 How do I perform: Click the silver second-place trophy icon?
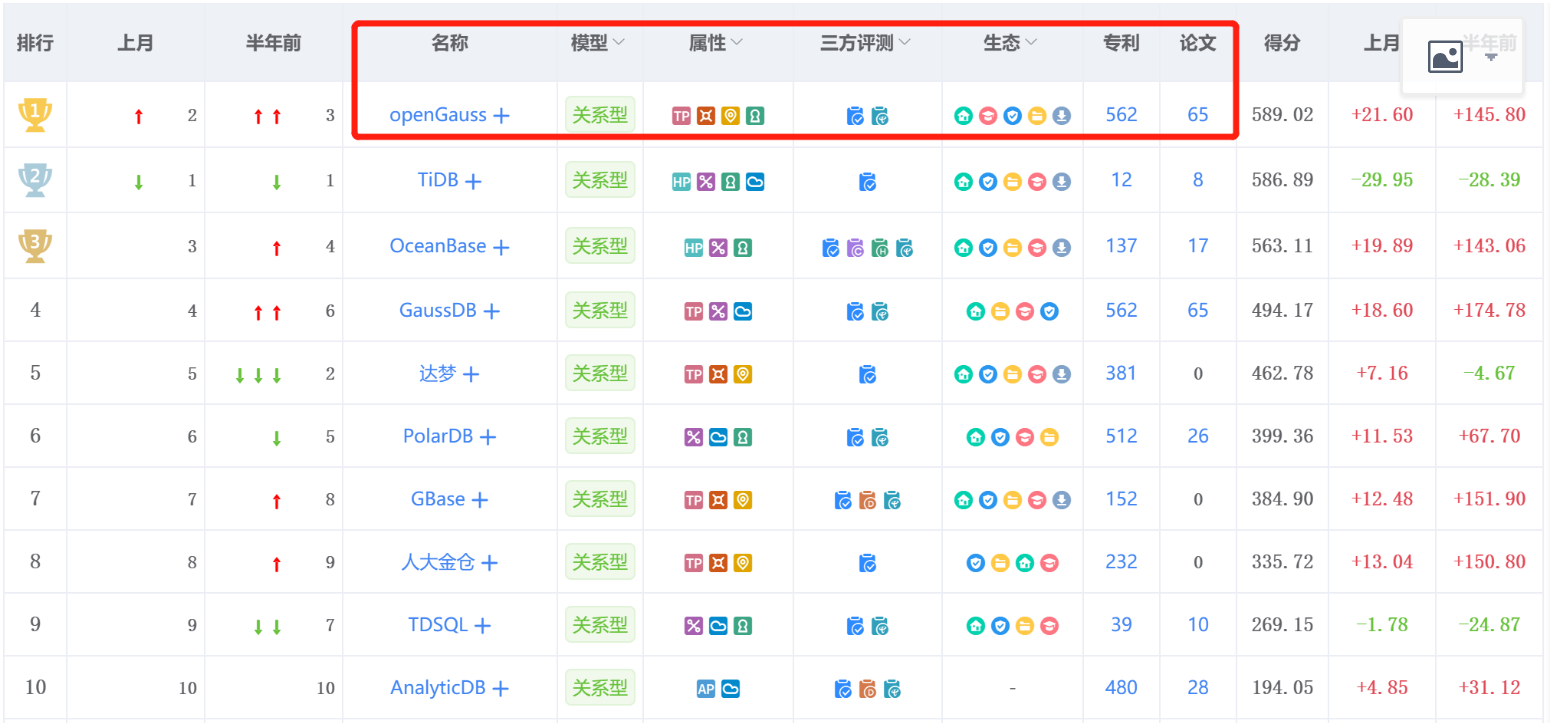click(x=35, y=180)
